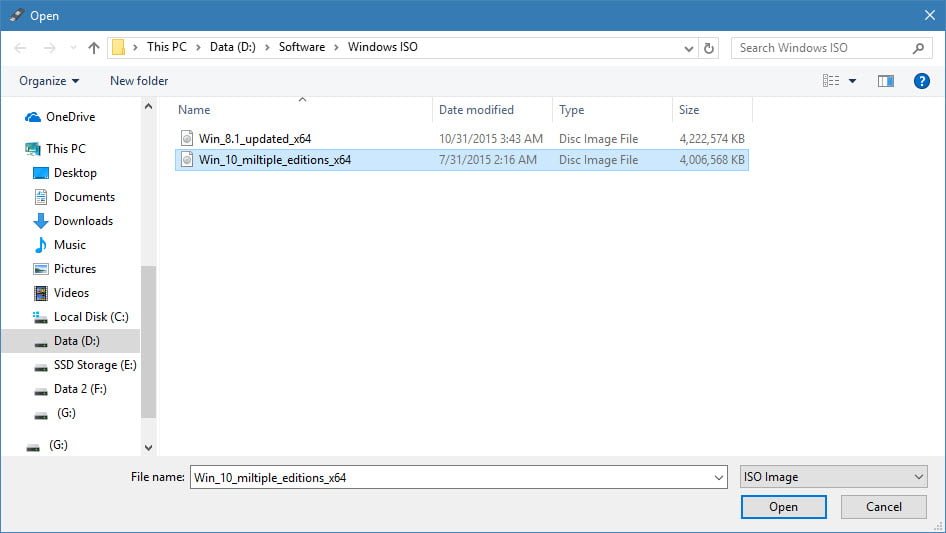Image resolution: width=946 pixels, height=533 pixels.
Task: Open the Organize menu
Action: pos(49,81)
